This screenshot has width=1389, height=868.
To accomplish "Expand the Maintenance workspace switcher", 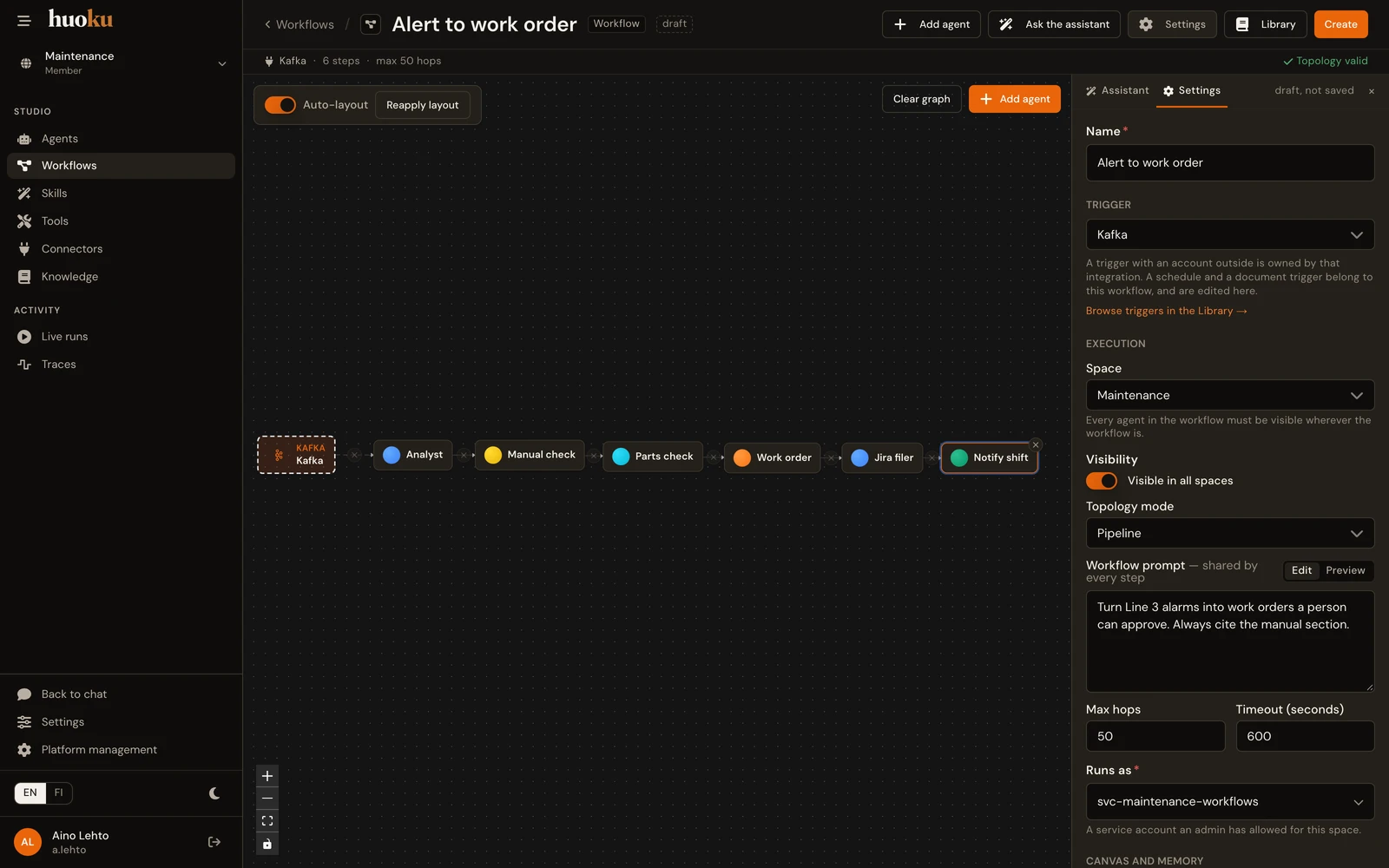I will tap(122, 62).
